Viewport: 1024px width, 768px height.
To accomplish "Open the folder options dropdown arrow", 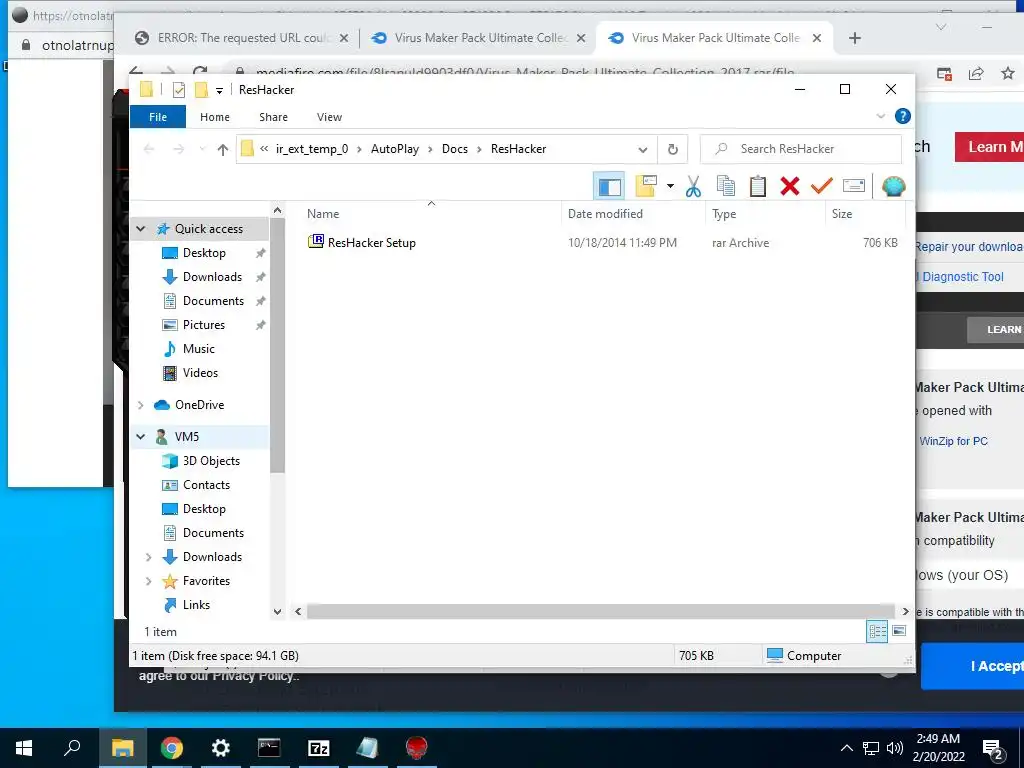I will 670,186.
